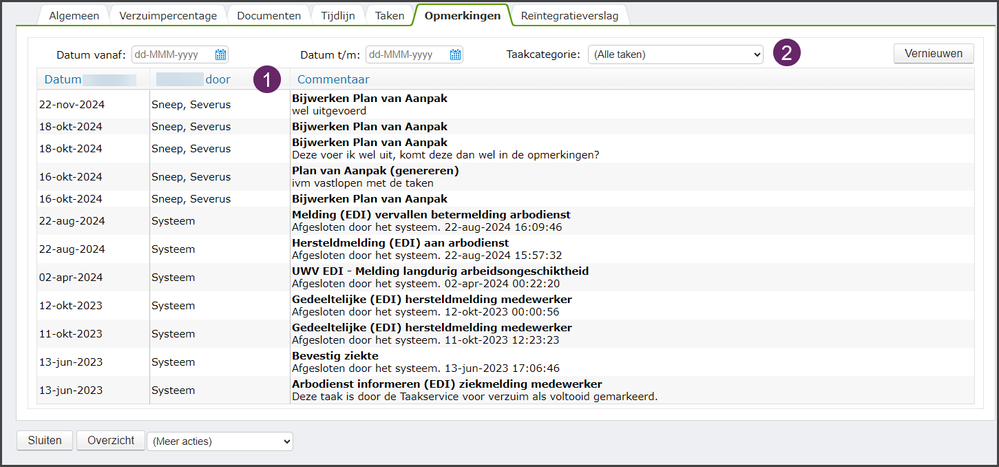Open calendar picker for Datum t/m
This screenshot has height=467, width=999.
coord(456,55)
